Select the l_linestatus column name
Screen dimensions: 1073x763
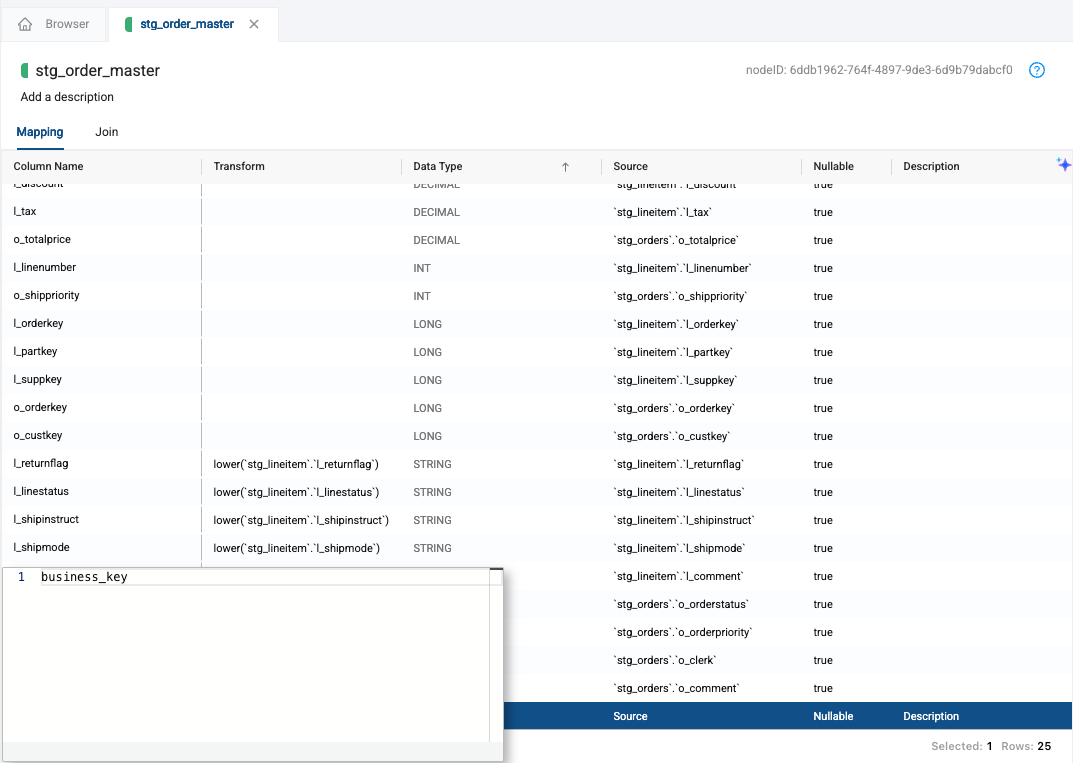pyautogui.click(x=41, y=492)
